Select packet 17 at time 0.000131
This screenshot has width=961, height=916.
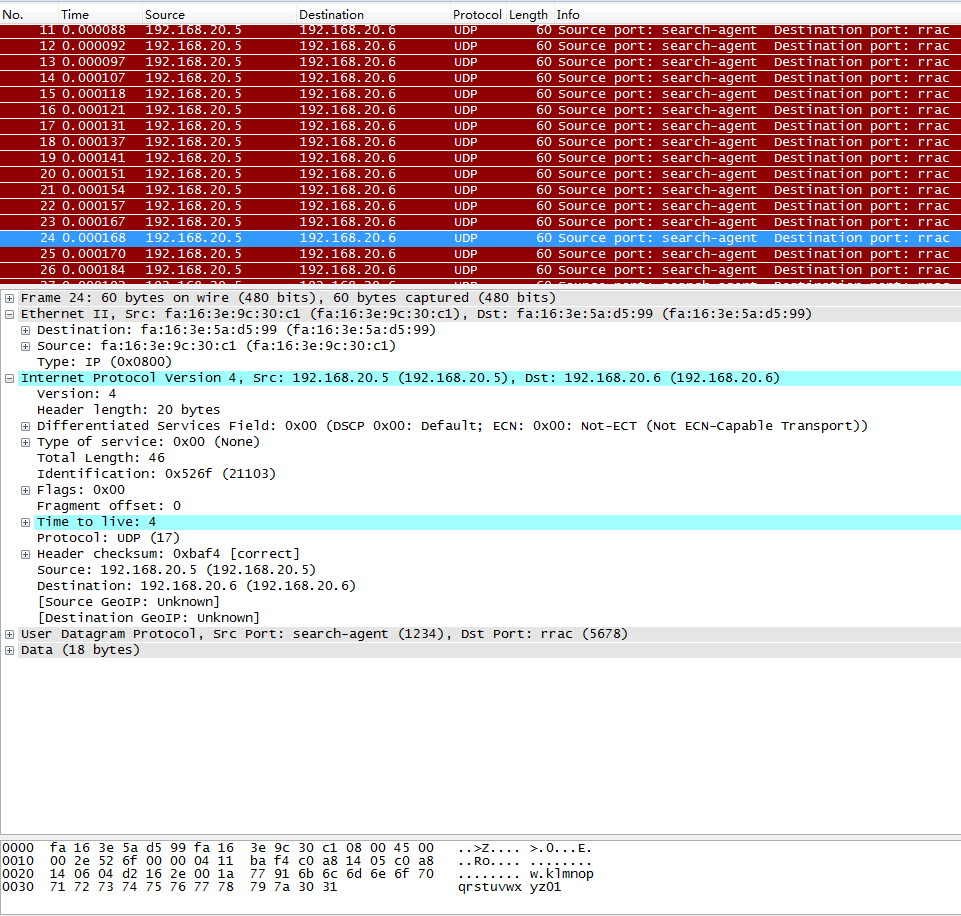(x=480, y=126)
